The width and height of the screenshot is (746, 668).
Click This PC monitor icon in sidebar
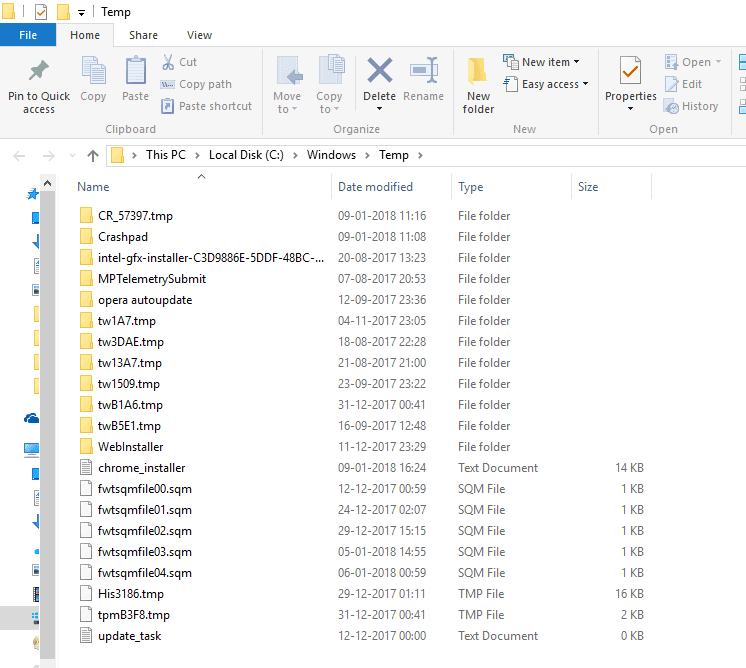[31, 449]
